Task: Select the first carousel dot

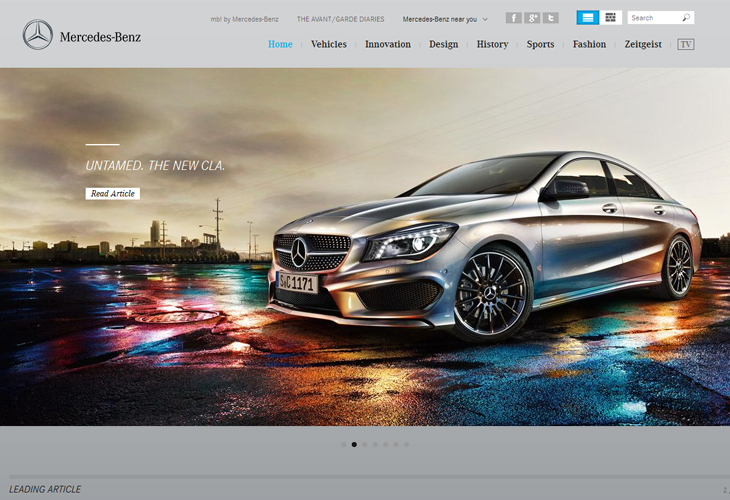Action: [x=344, y=445]
